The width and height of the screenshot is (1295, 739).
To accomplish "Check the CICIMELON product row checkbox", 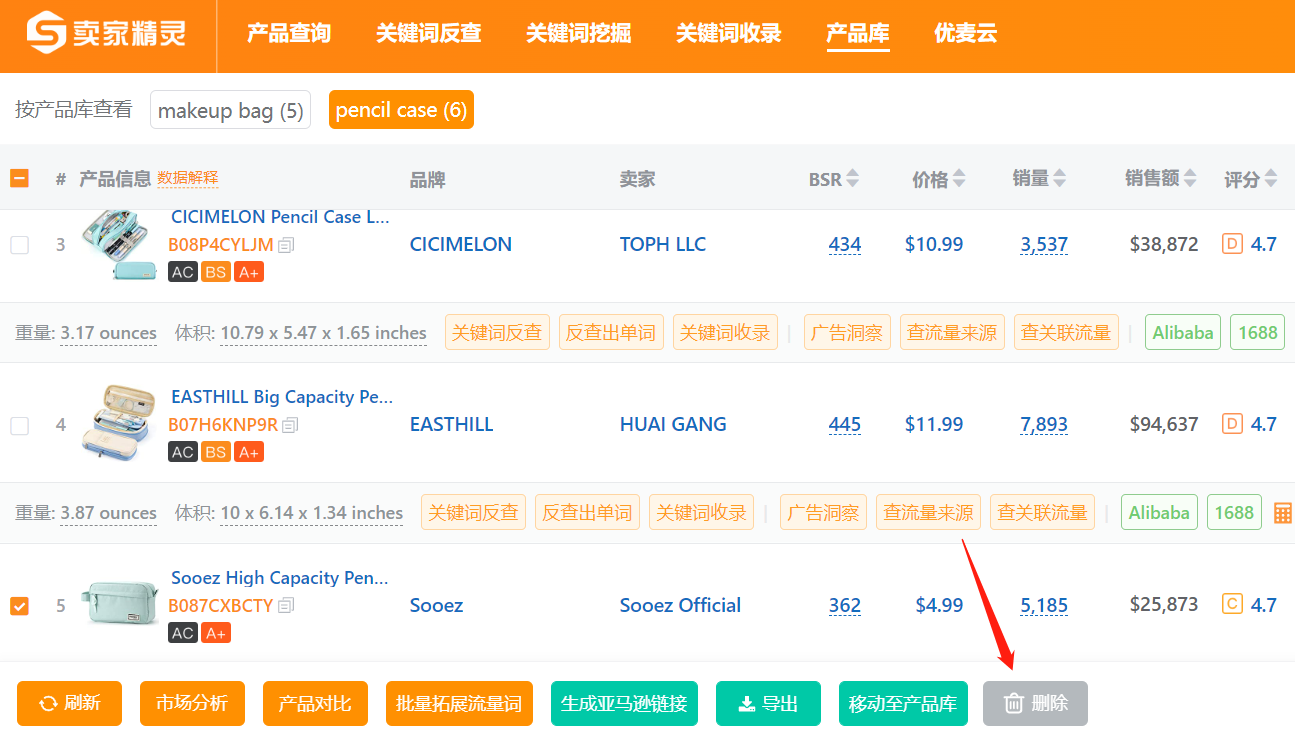I will click(20, 245).
